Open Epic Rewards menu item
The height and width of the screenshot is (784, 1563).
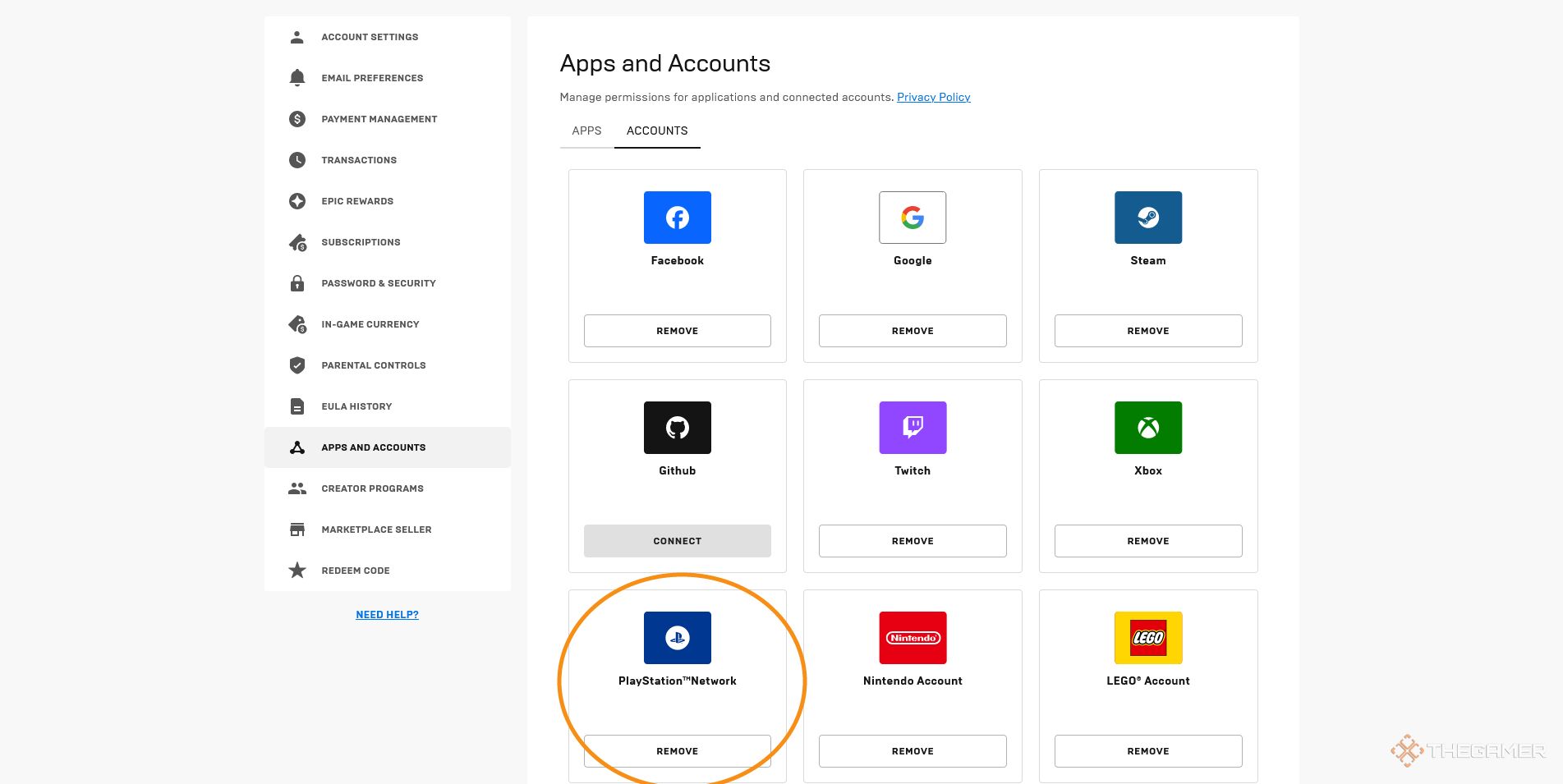388,201
